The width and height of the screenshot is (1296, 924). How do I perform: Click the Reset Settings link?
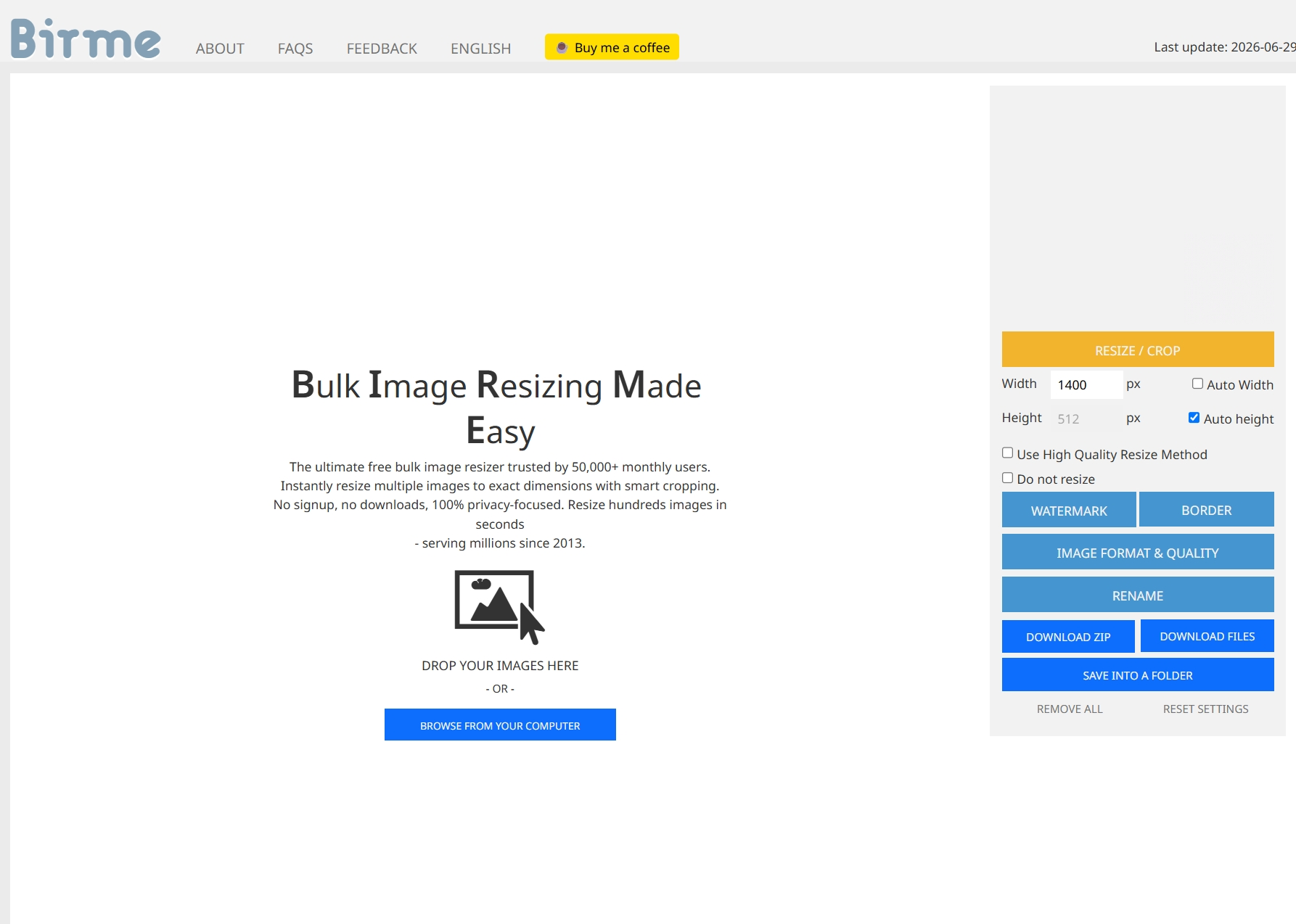(x=1205, y=709)
